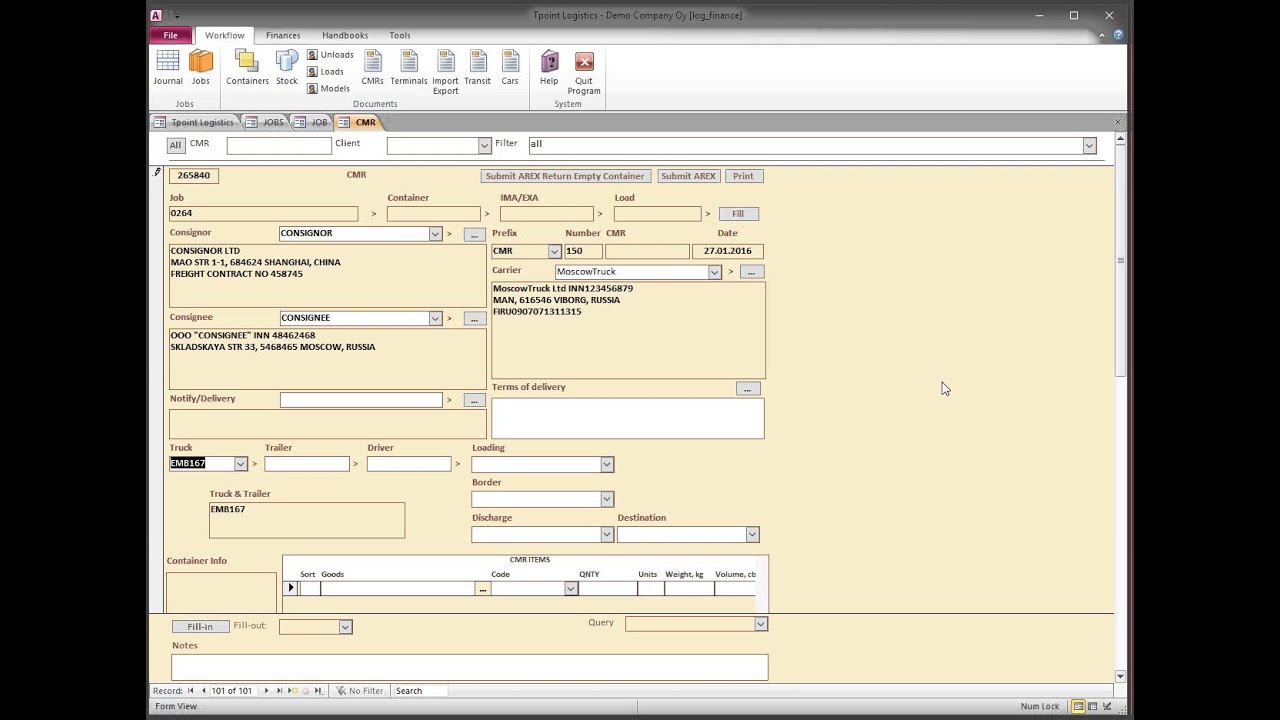Open Consignor ellipsis lookup button
The height and width of the screenshot is (720, 1280).
(474, 235)
